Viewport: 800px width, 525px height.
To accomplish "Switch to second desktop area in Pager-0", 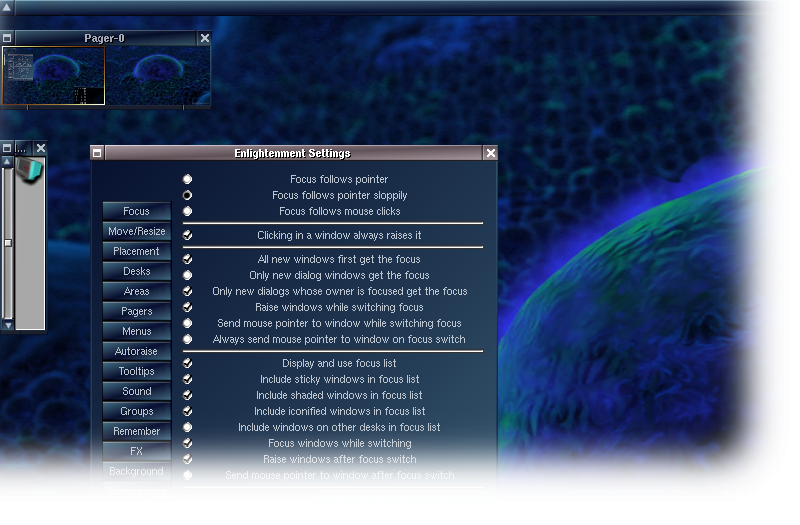I will (x=158, y=76).
